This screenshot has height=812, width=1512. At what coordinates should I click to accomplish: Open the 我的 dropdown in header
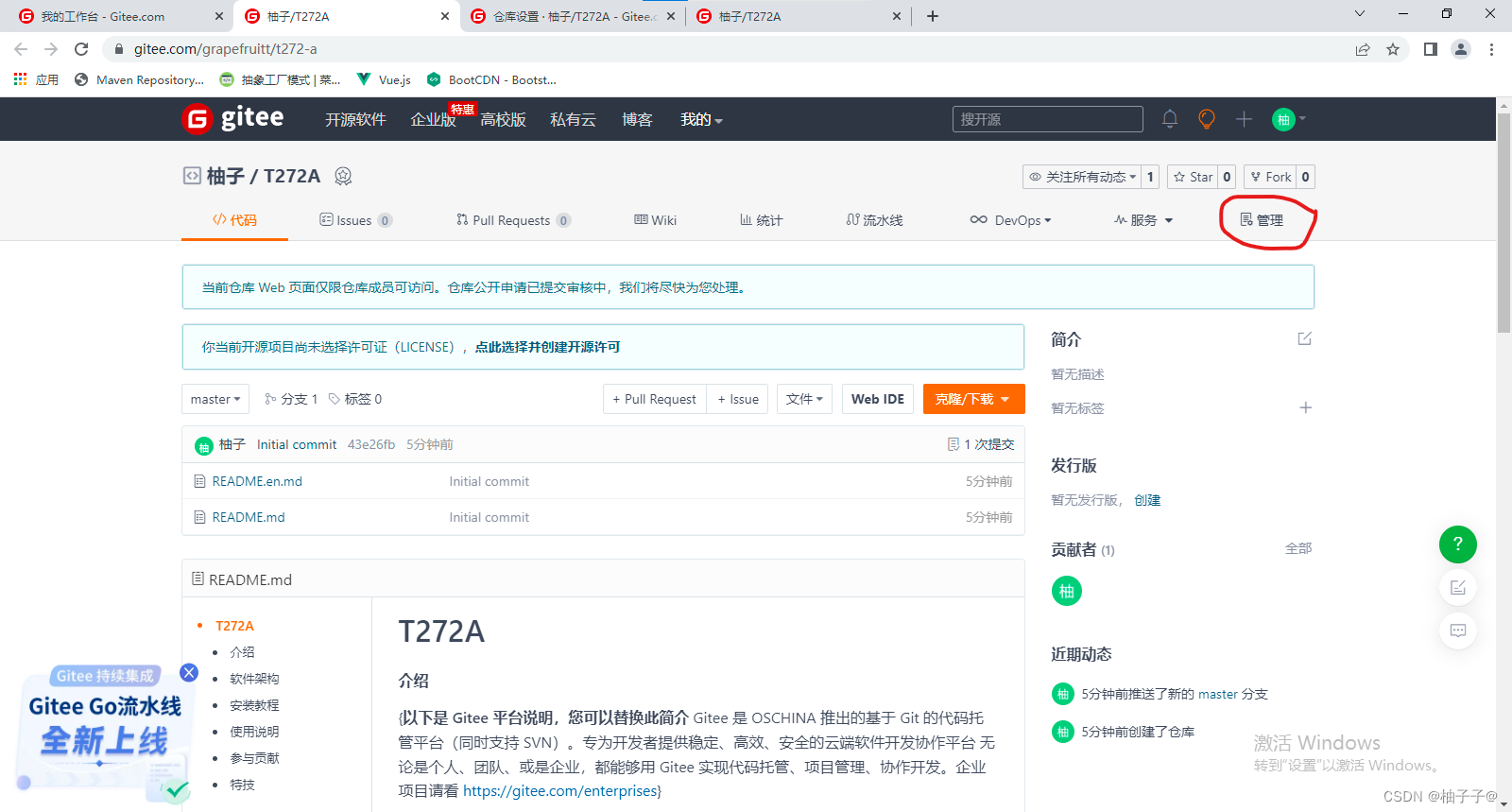701,120
